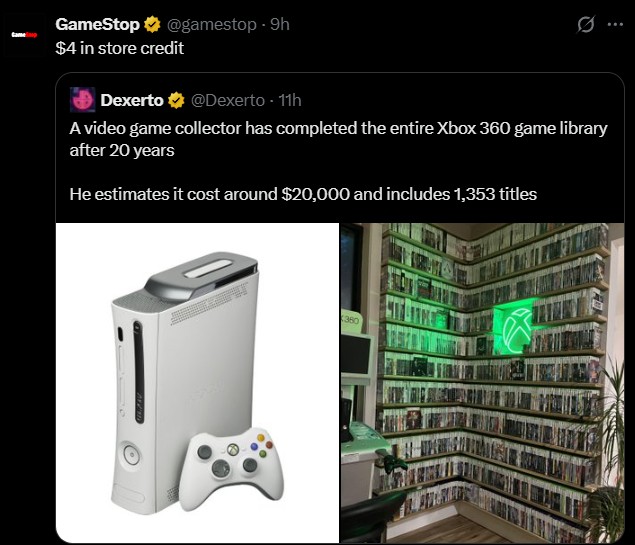Open the white Xbox 360 console image
635x545 pixels.
coord(197,383)
